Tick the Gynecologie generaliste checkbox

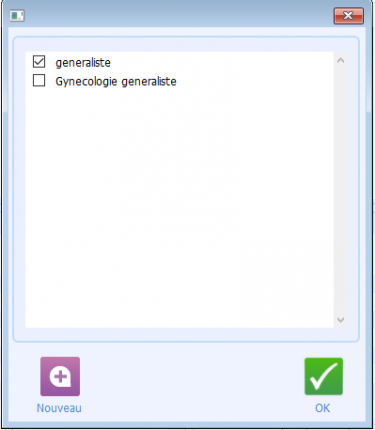coord(39,80)
